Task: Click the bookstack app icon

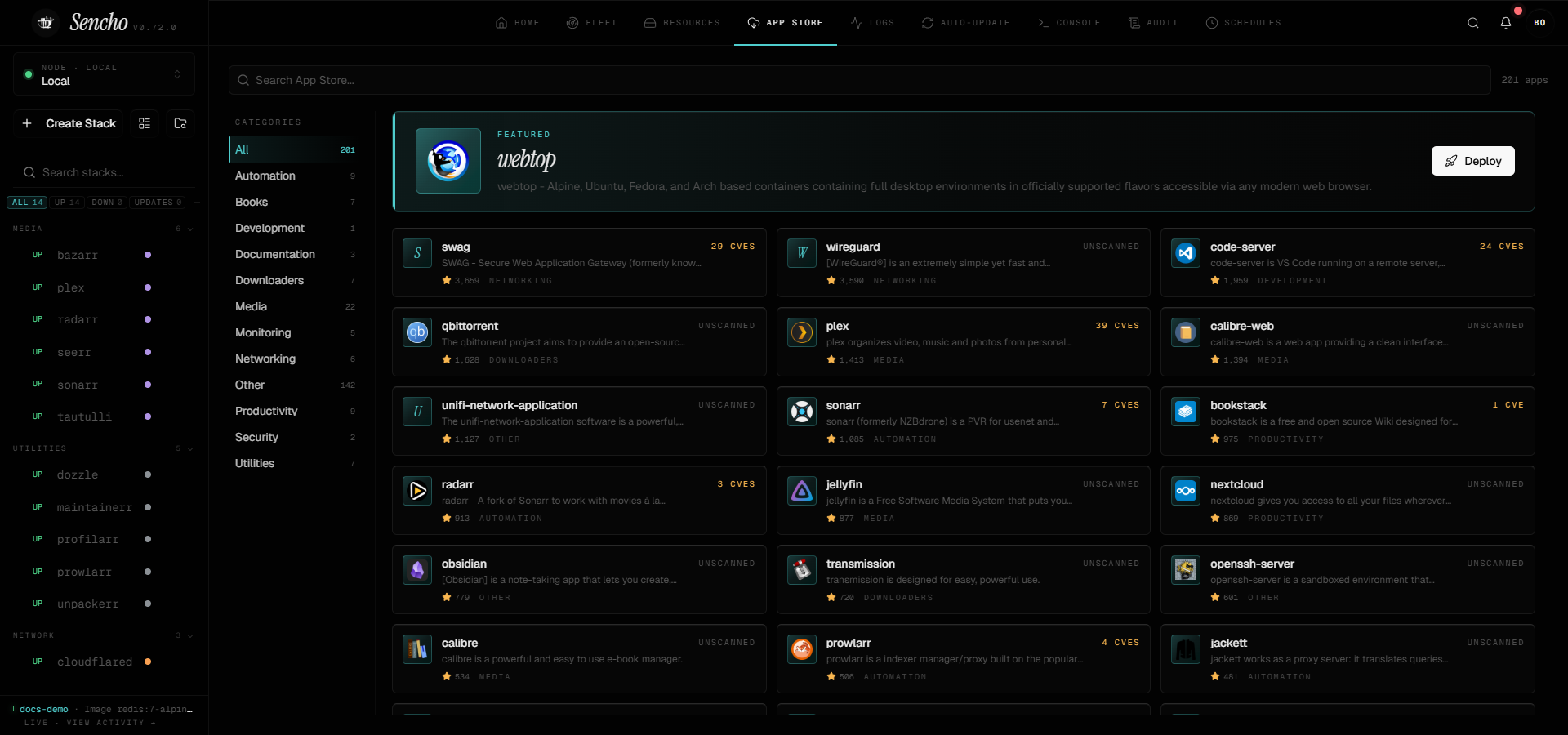Action: (x=1186, y=412)
